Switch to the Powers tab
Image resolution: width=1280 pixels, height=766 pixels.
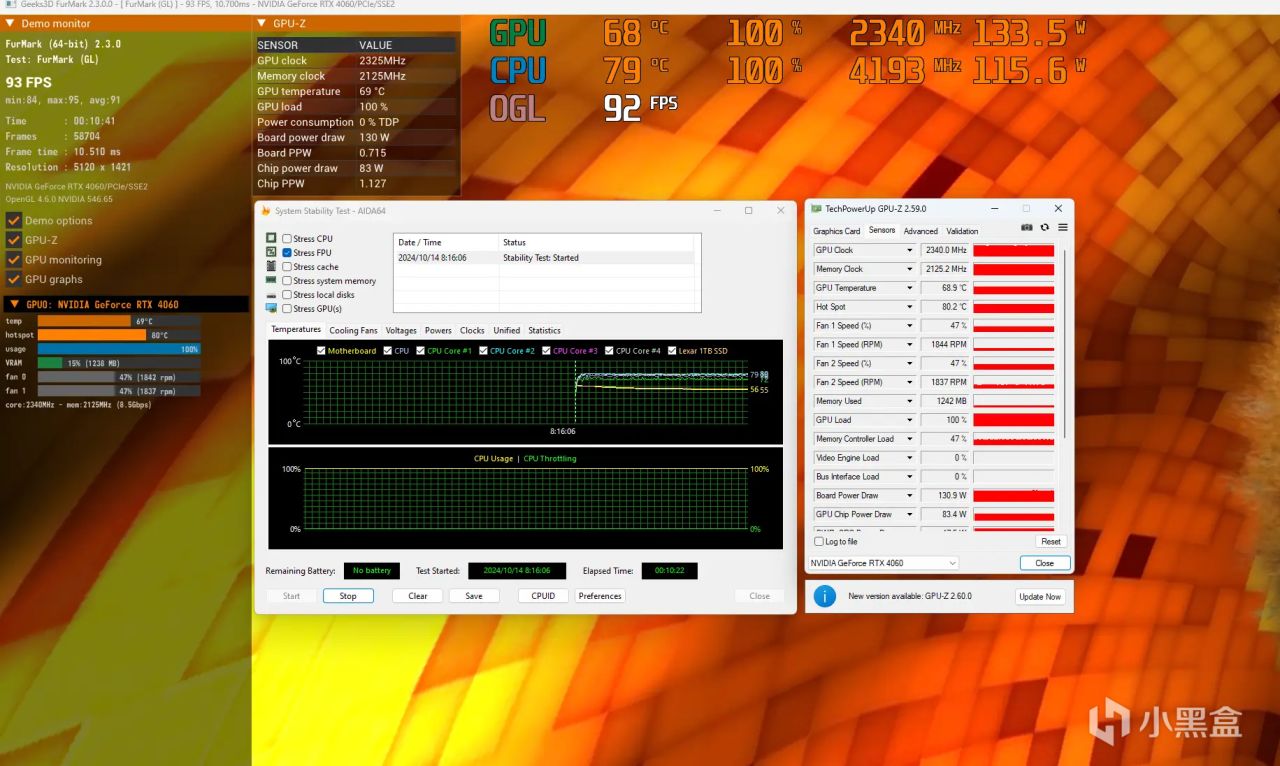click(438, 330)
